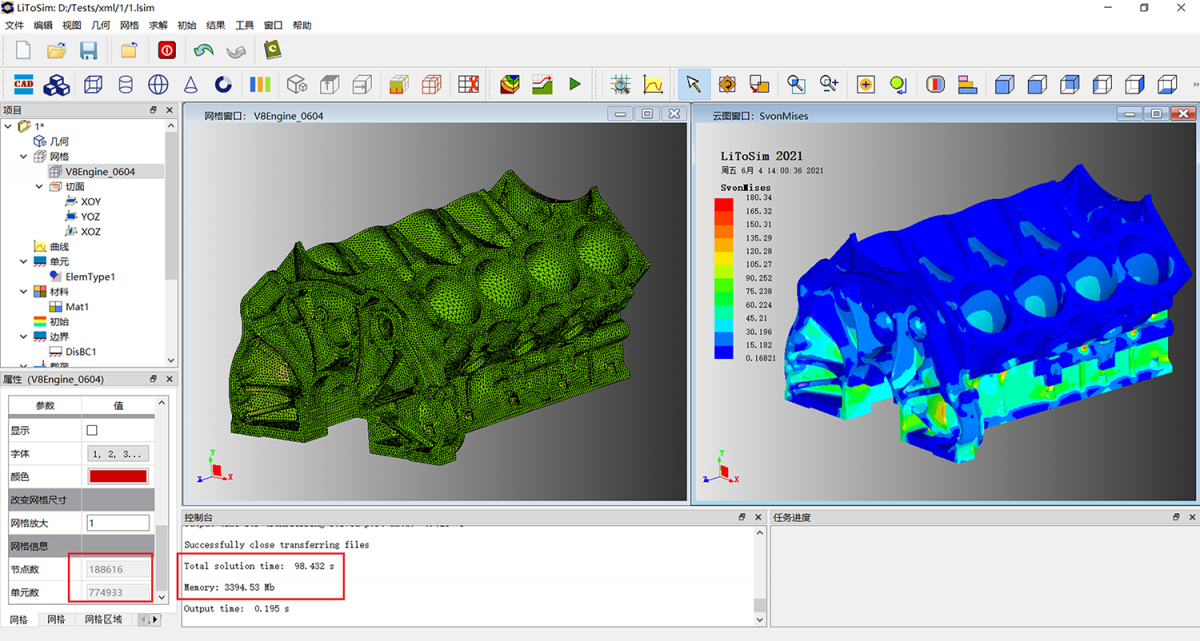This screenshot has width=1200, height=641.
Task: Select DisBC1 boundary condition
Action: point(72,351)
